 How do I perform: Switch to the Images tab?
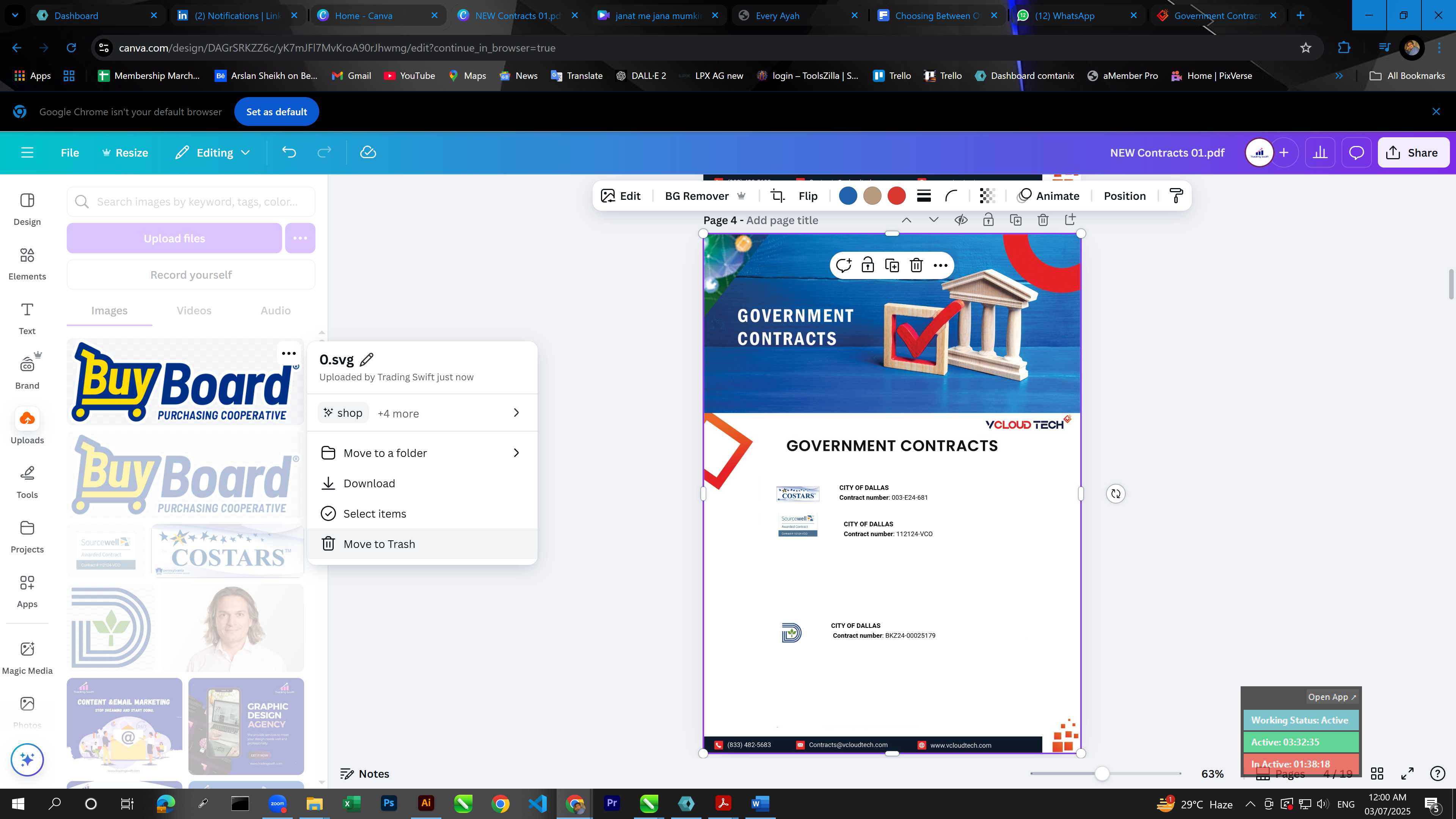pyautogui.click(x=109, y=310)
